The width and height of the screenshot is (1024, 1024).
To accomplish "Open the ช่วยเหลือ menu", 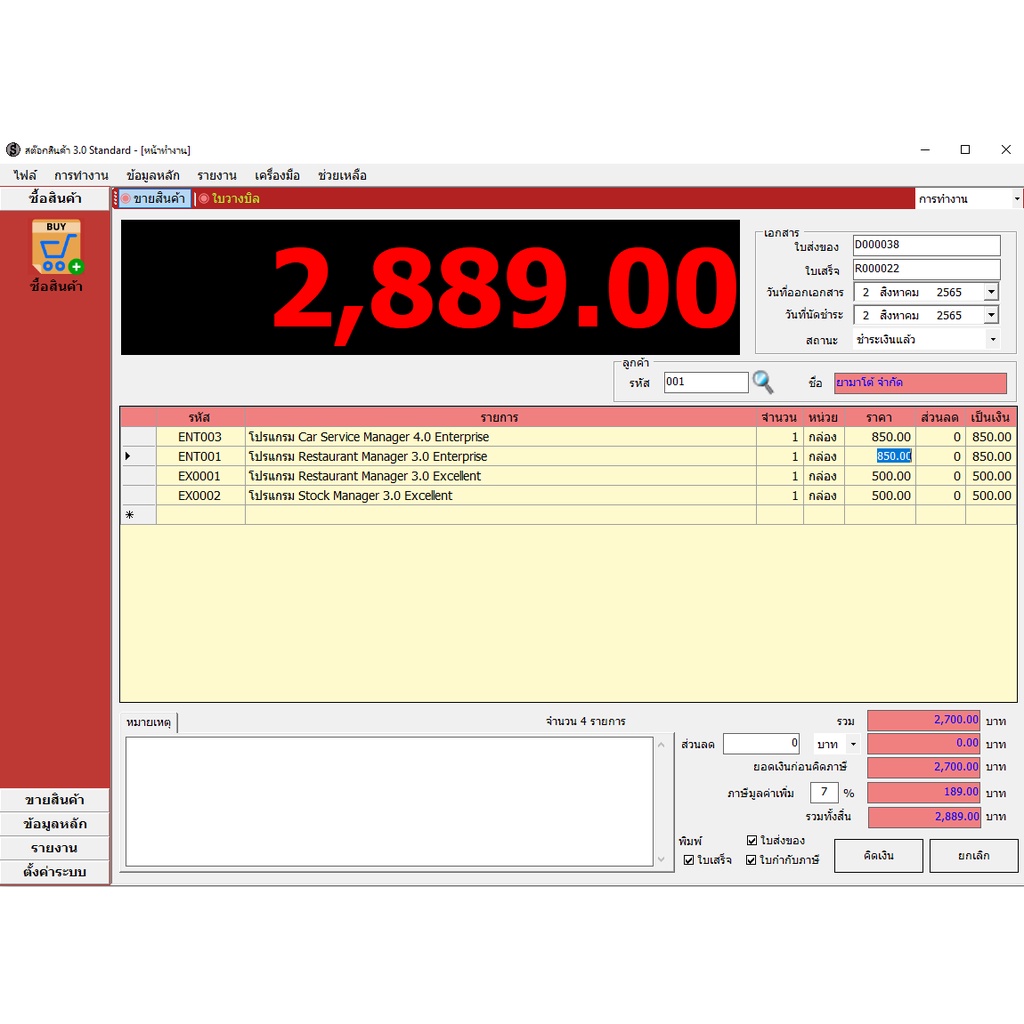I will coord(342,175).
